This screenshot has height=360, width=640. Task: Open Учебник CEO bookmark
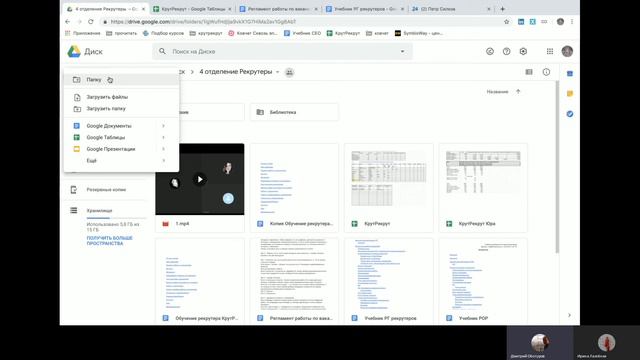tap(302, 33)
